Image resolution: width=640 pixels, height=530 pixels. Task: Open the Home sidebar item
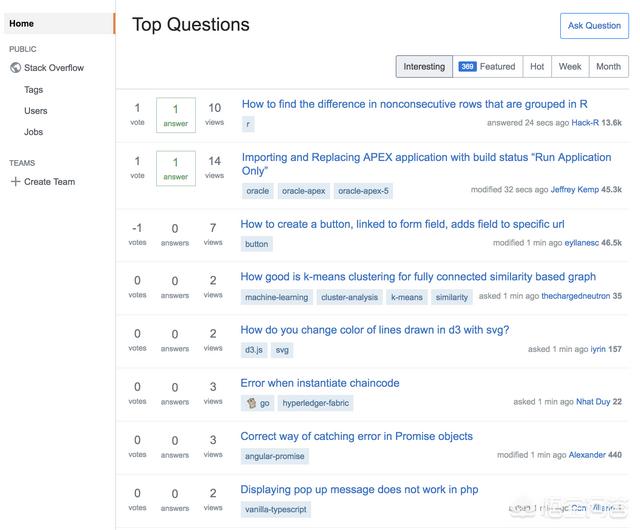coord(59,23)
